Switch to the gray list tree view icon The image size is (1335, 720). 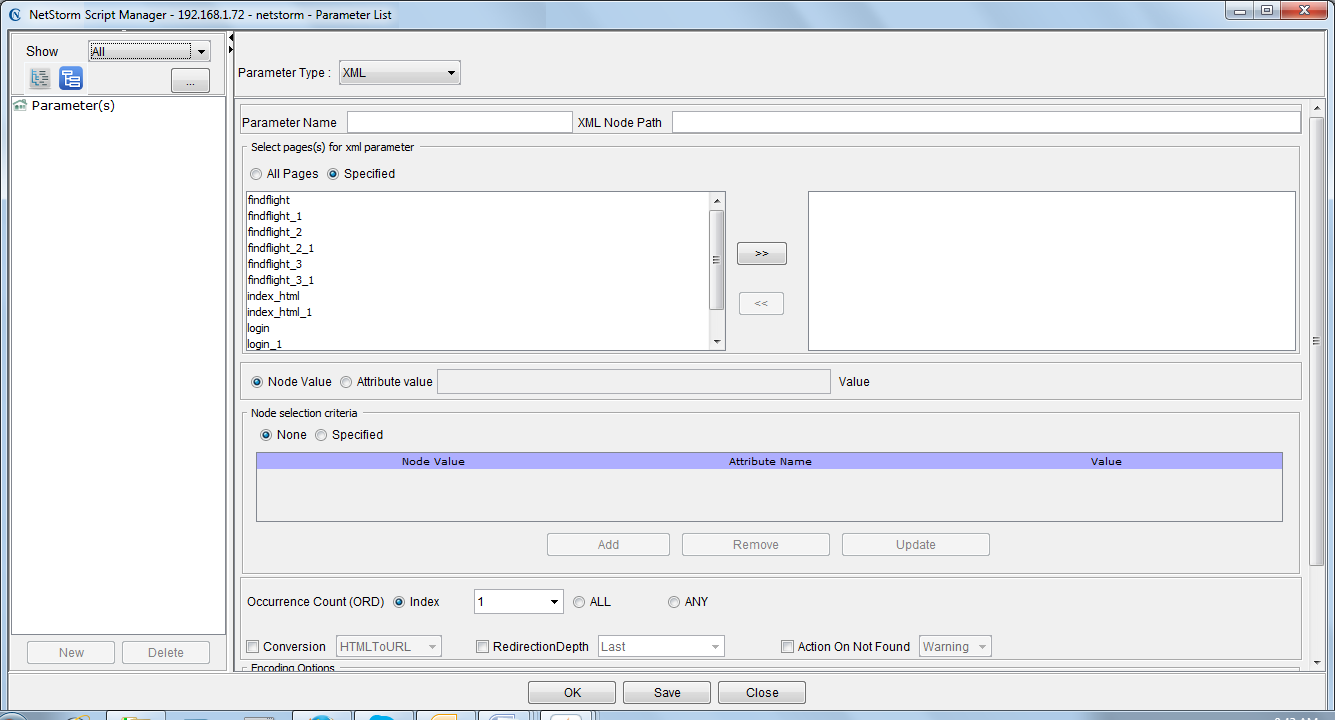pos(40,79)
